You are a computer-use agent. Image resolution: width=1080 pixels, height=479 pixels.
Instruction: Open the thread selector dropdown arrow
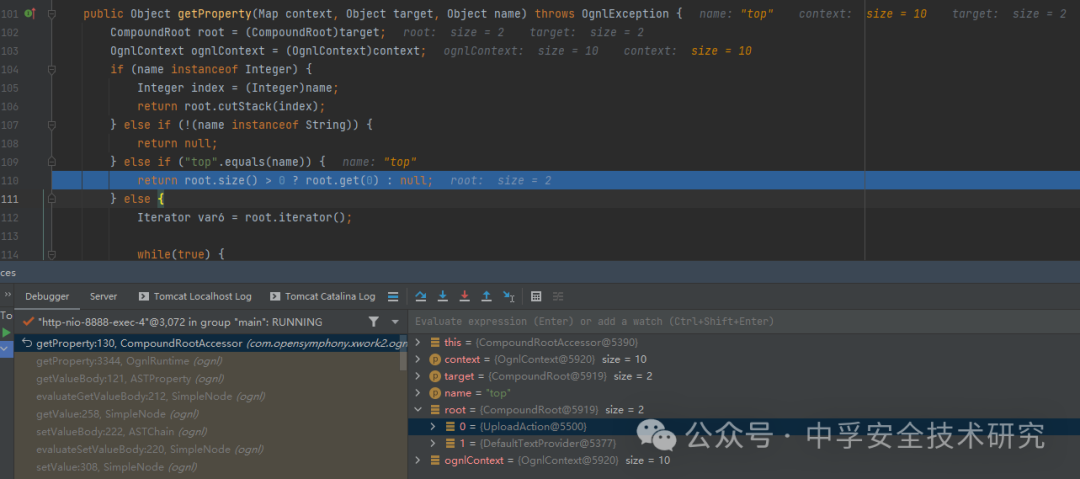pyautogui.click(x=395, y=322)
